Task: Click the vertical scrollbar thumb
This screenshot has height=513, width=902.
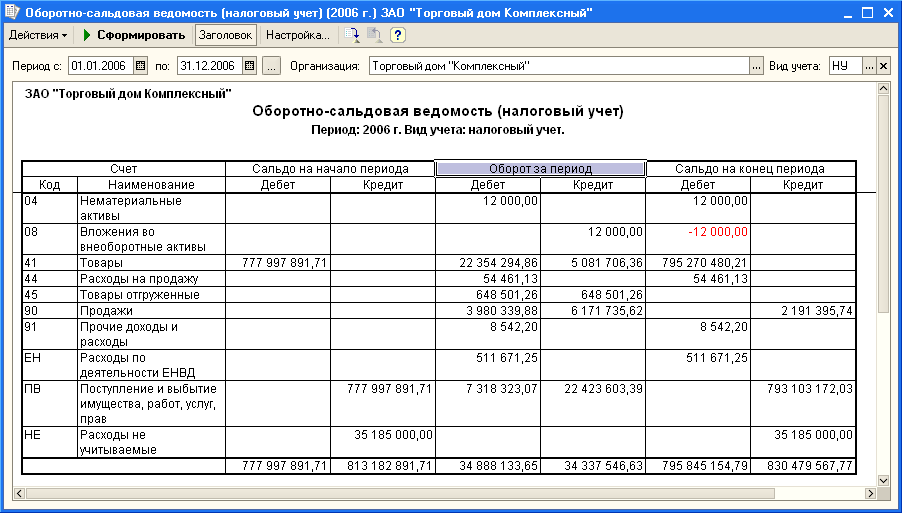Action: (x=883, y=204)
